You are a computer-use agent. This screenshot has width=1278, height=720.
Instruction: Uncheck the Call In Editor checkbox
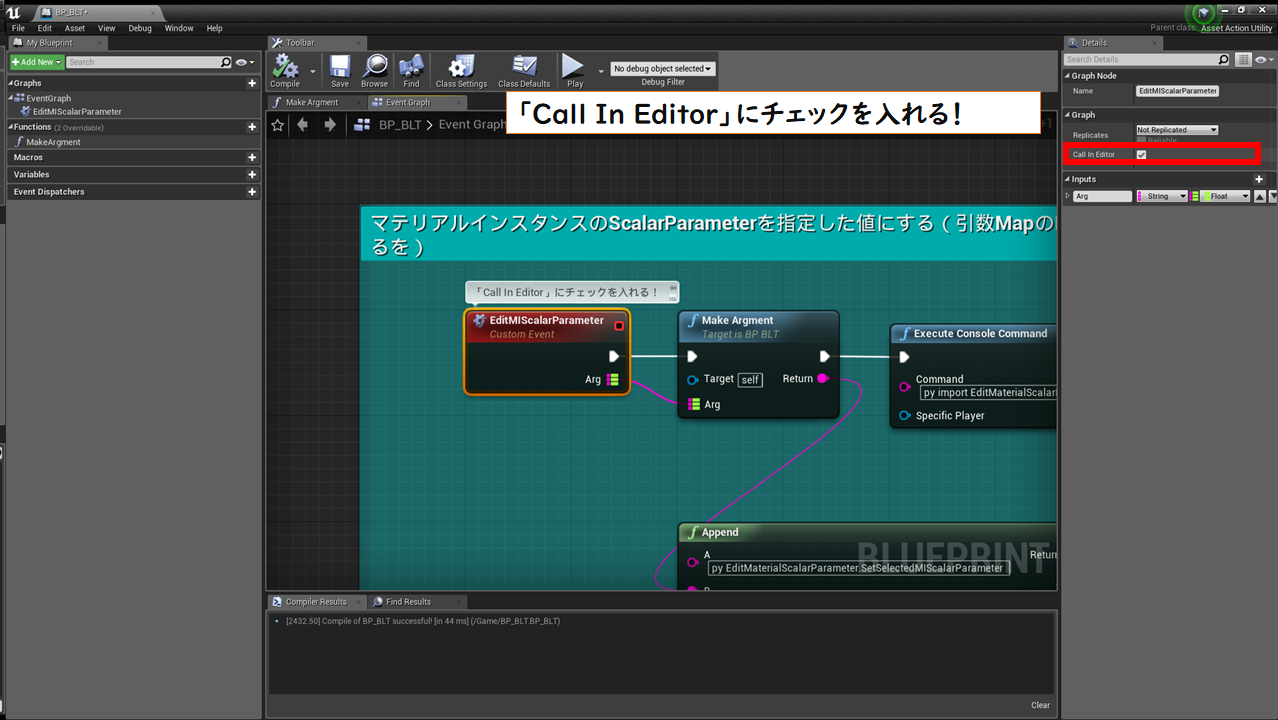(1141, 155)
